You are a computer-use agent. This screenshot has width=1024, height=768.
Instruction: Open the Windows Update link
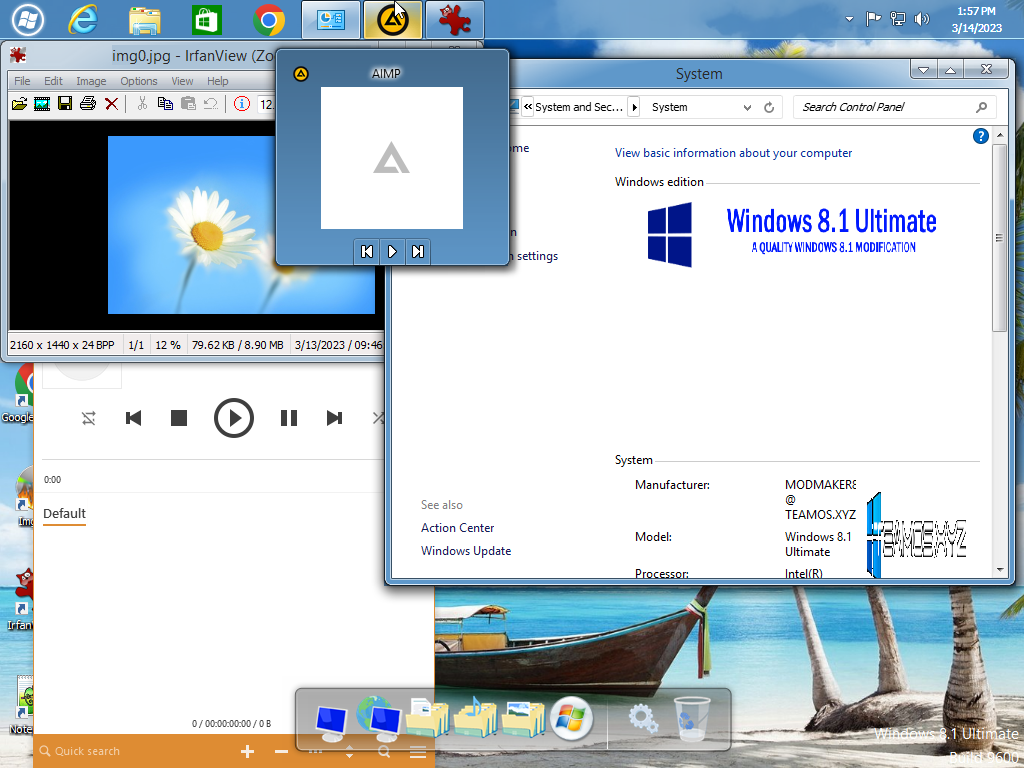pos(466,551)
